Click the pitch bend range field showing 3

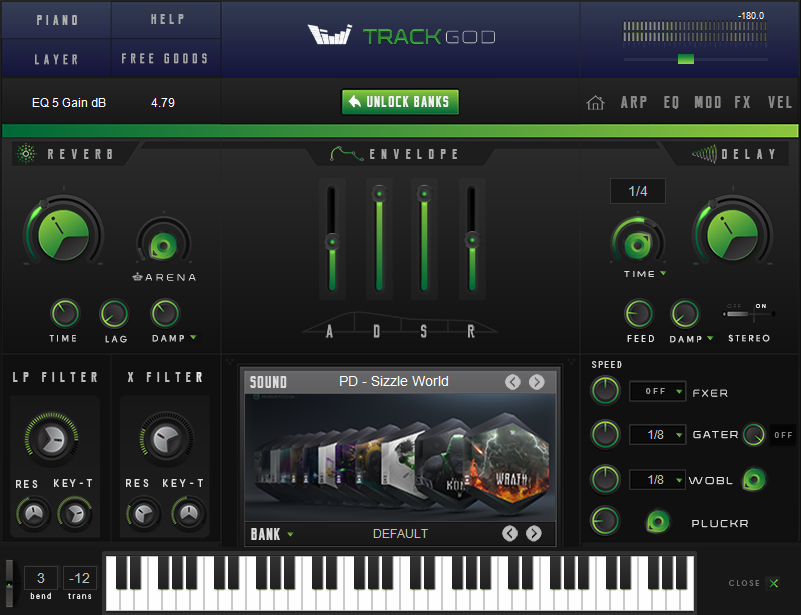pos(40,578)
